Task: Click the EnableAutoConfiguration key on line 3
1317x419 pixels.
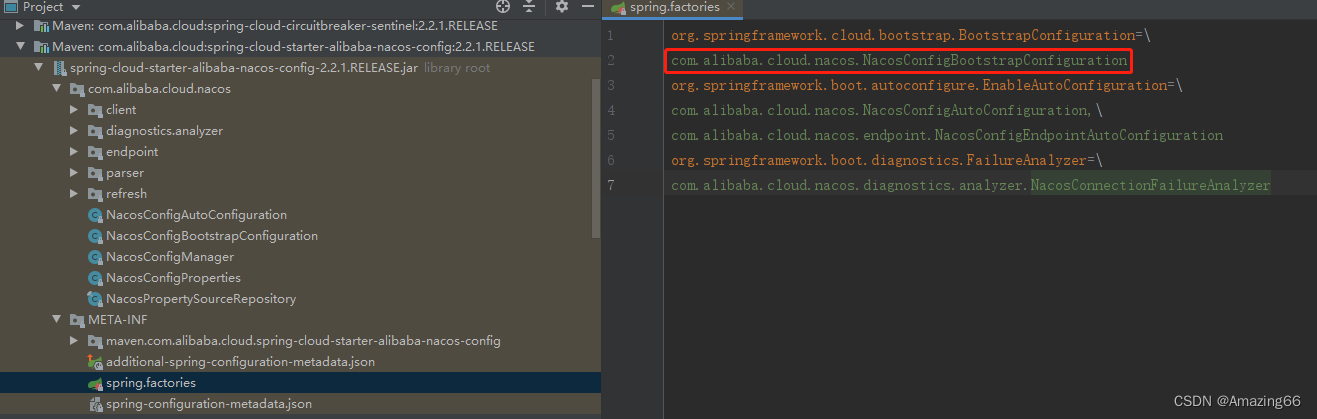Action: coord(919,86)
